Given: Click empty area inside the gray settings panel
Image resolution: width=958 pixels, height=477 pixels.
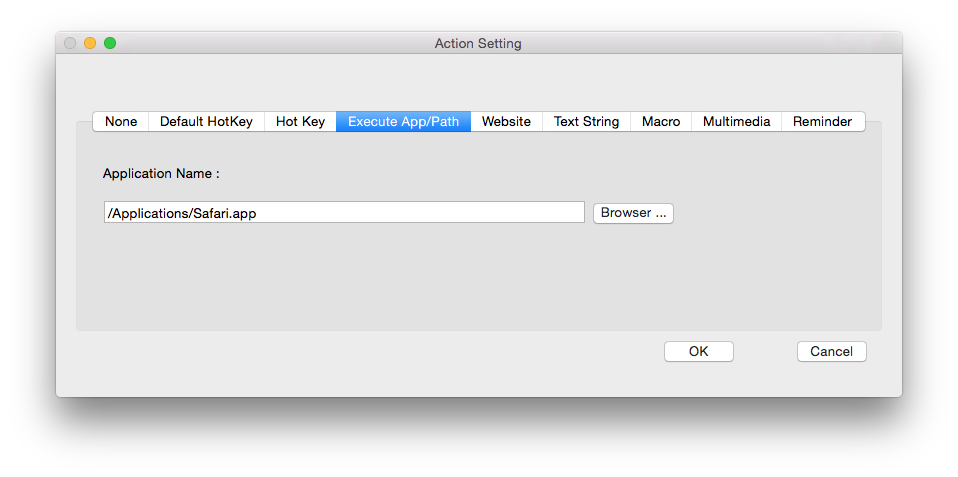Looking at the screenshot, I should (x=478, y=280).
